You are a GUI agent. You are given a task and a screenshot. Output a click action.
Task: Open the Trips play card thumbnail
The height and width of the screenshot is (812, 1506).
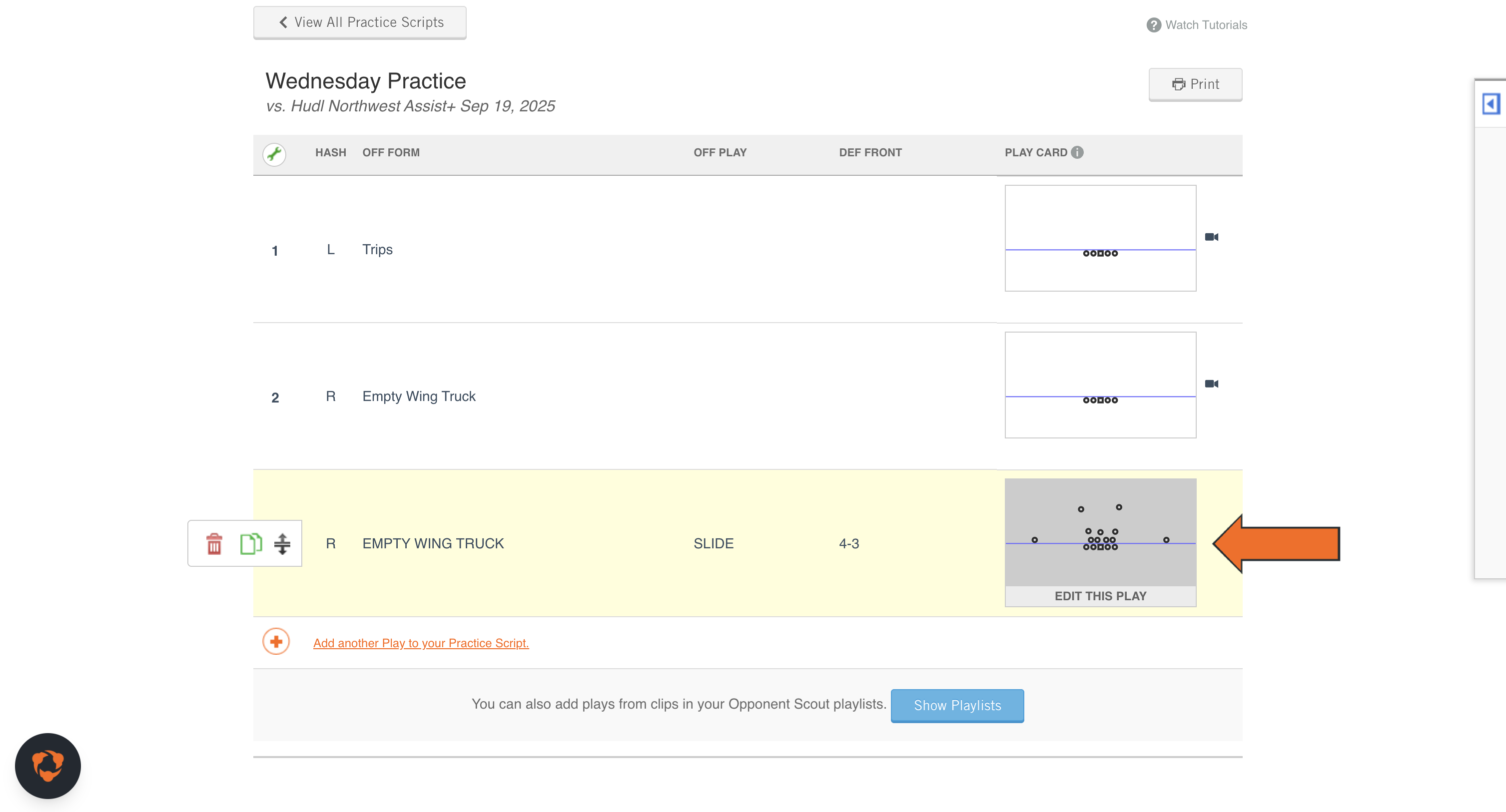click(x=1100, y=238)
